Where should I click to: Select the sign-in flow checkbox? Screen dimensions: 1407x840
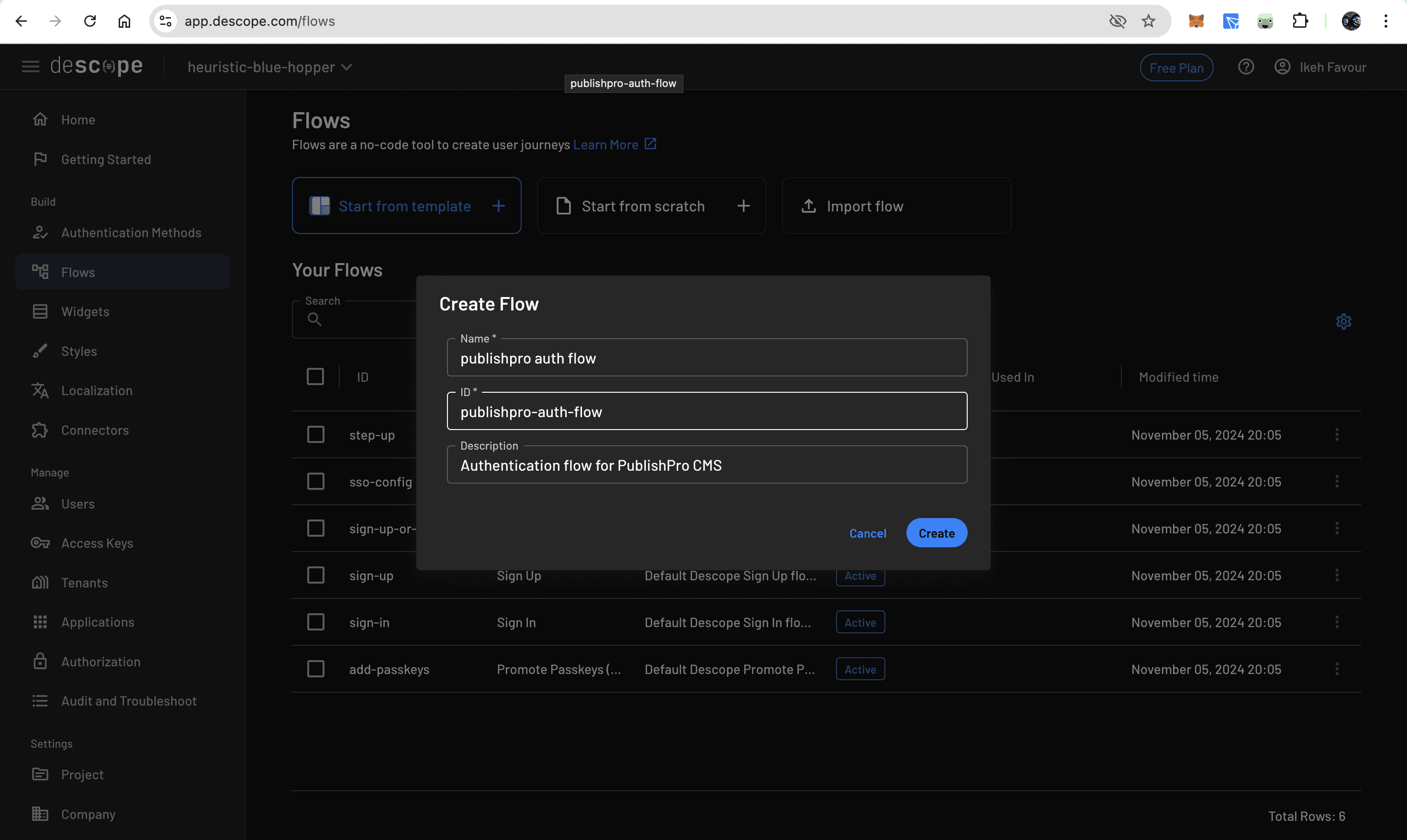click(315, 622)
